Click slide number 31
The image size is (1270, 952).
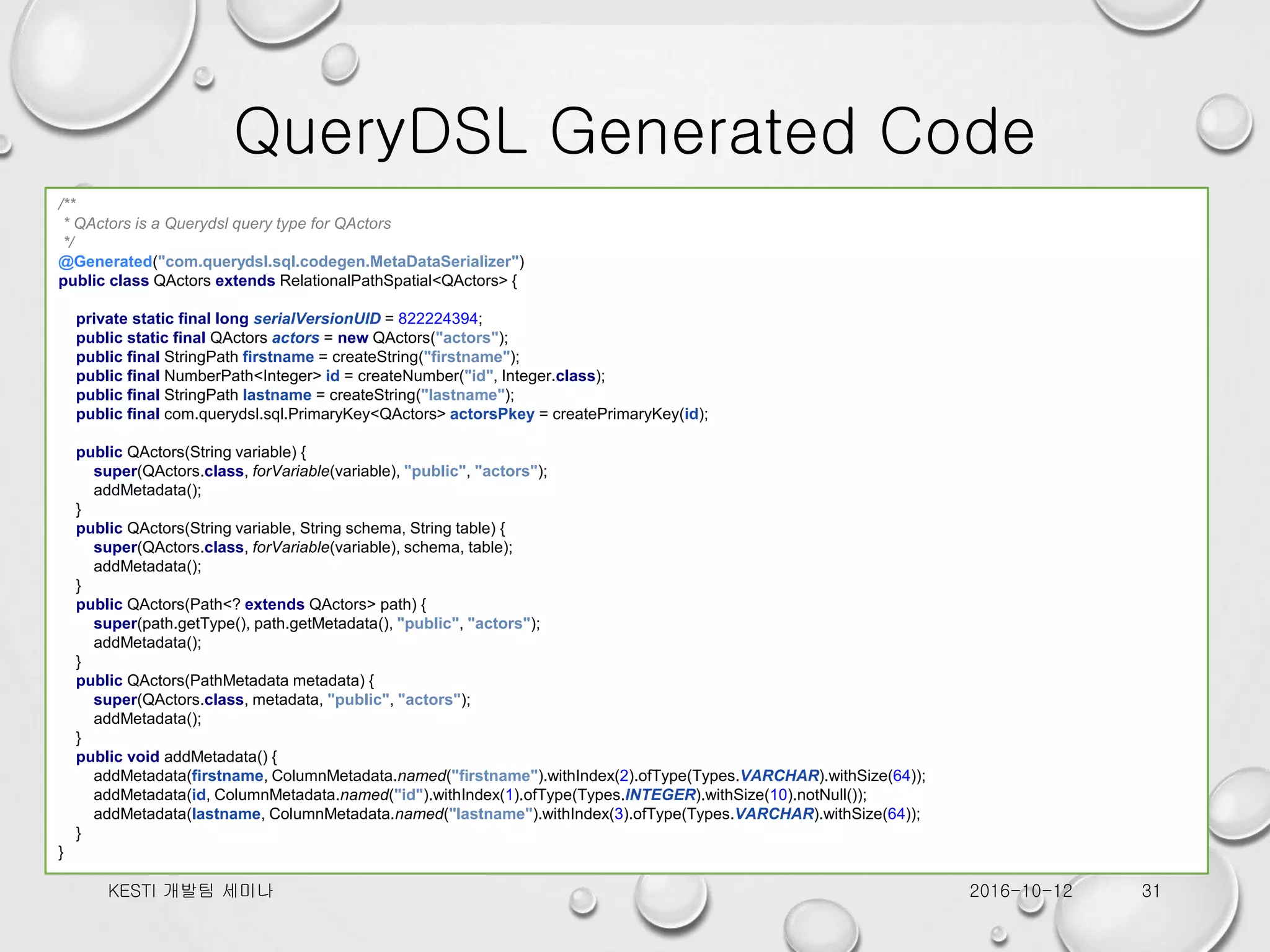[1150, 891]
